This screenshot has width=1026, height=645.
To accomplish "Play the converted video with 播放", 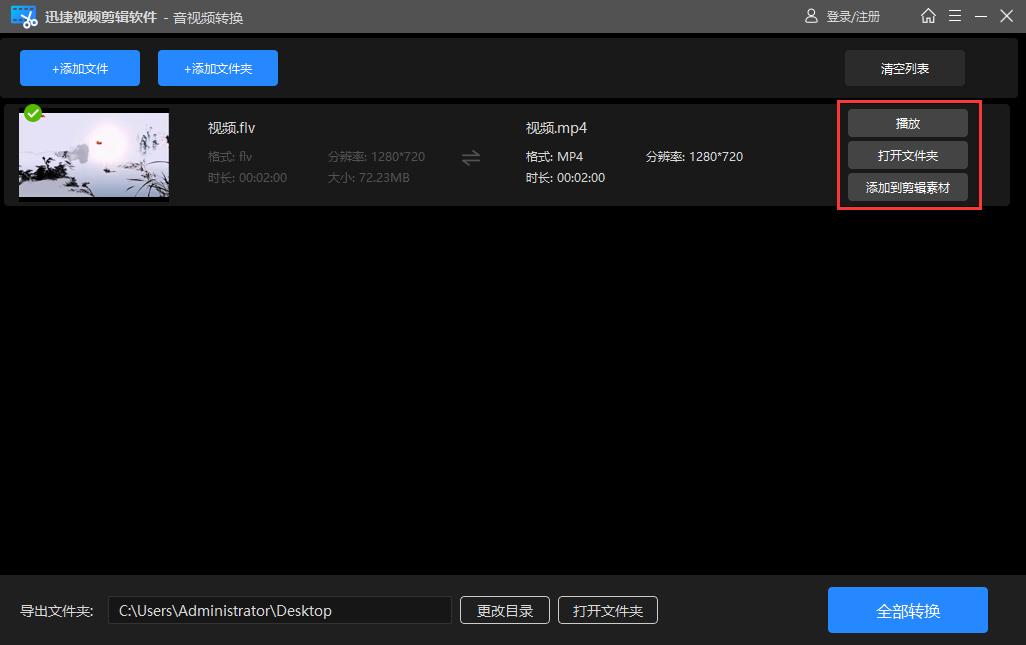I will click(907, 123).
